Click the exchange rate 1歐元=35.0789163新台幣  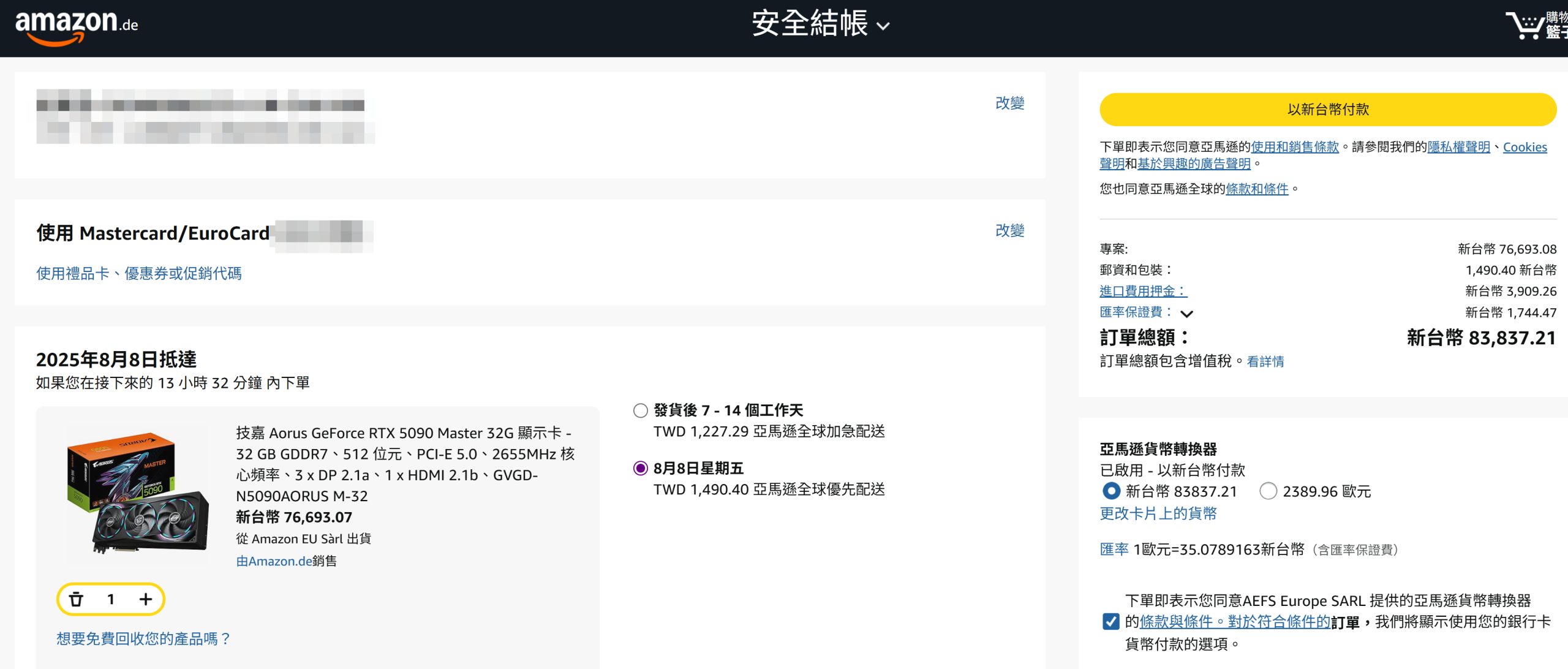click(1219, 550)
